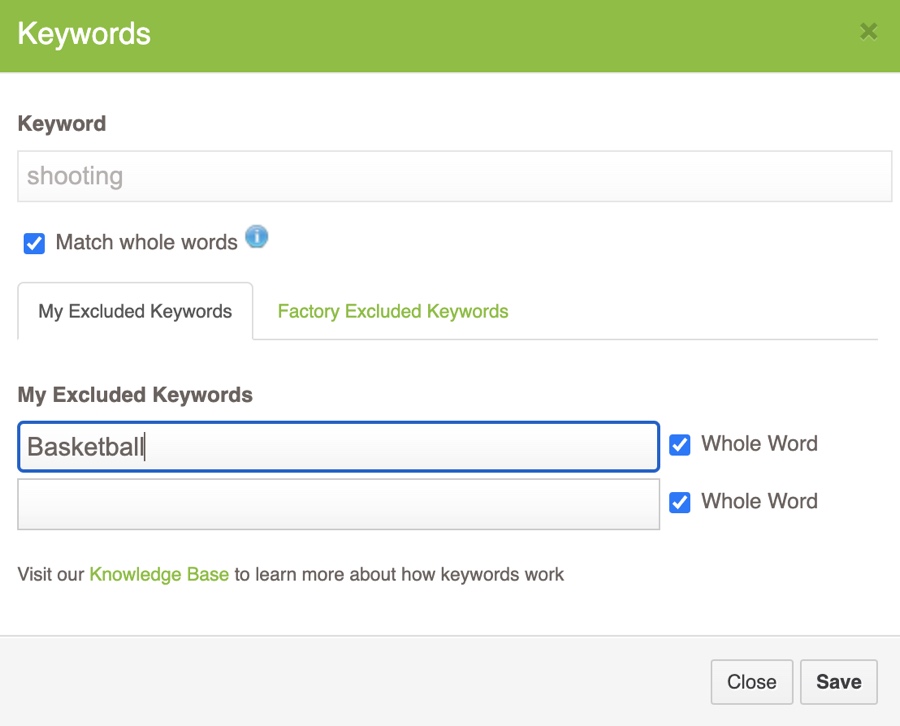Image resolution: width=900 pixels, height=726 pixels.
Task: Click the Close button
Action: [751, 681]
